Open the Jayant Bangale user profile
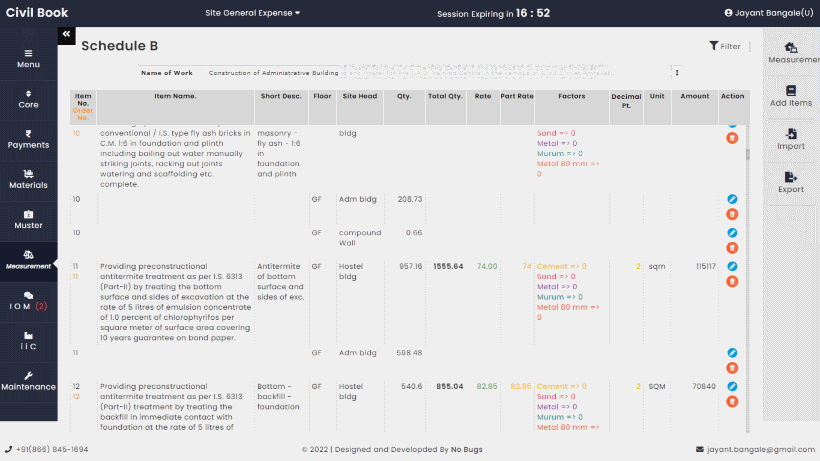 coord(768,13)
